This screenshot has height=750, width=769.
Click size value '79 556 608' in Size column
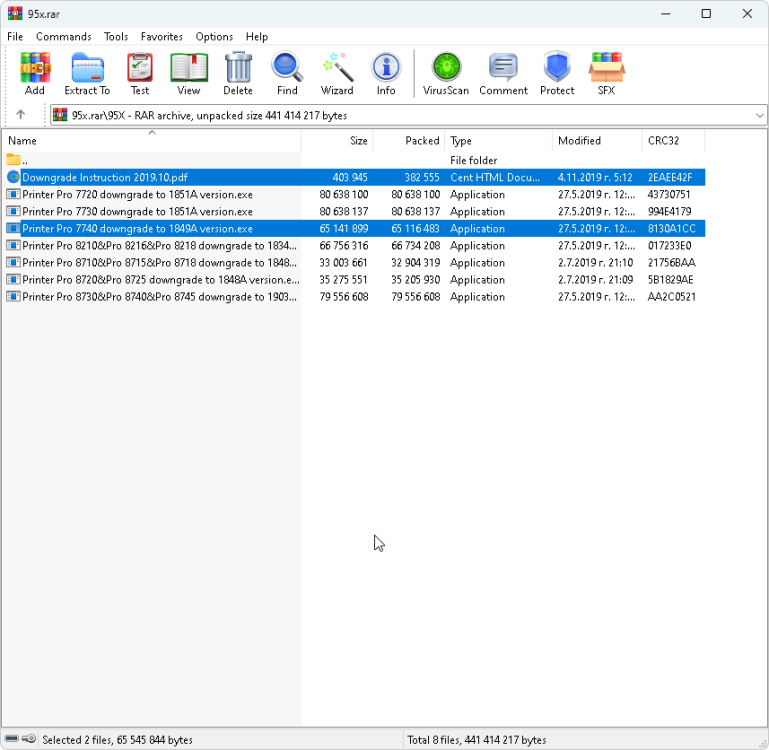click(344, 297)
